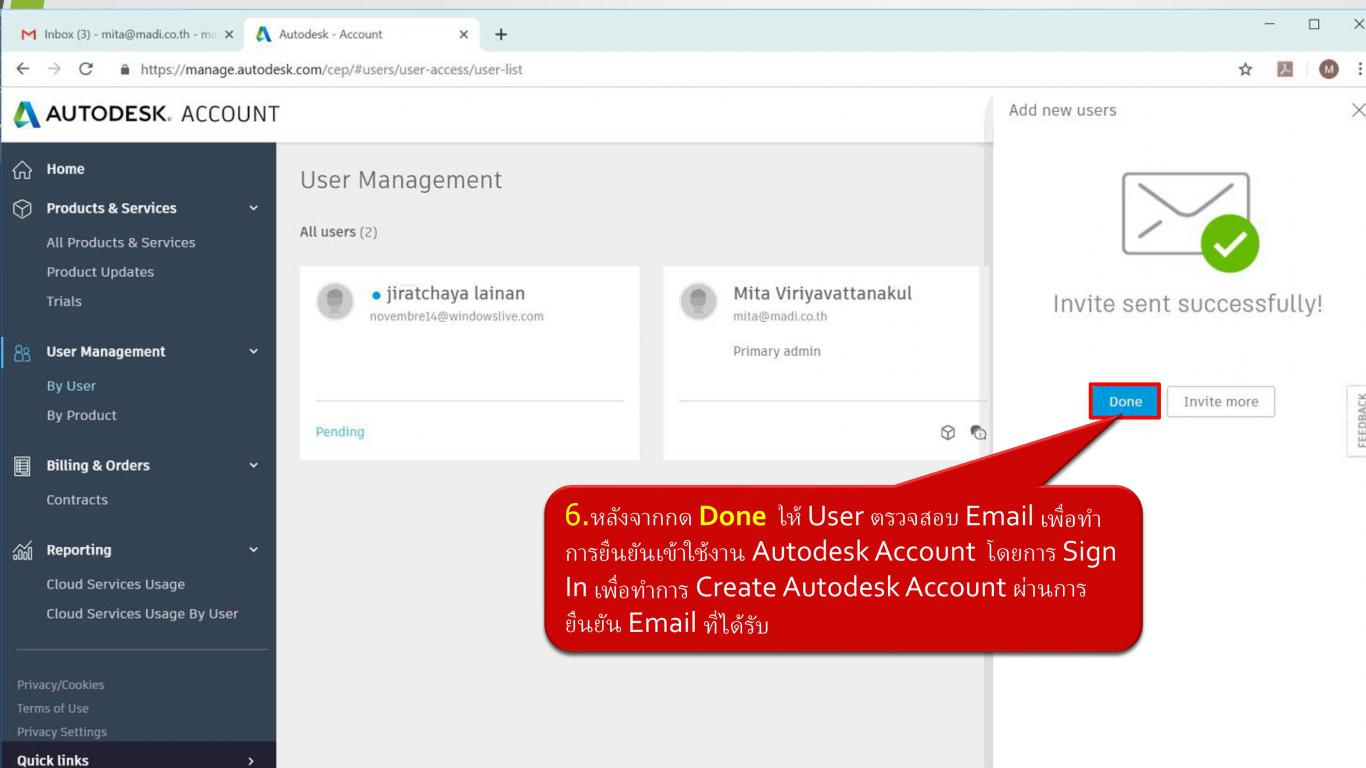Click product cube icon on Mita's card

coord(947,432)
